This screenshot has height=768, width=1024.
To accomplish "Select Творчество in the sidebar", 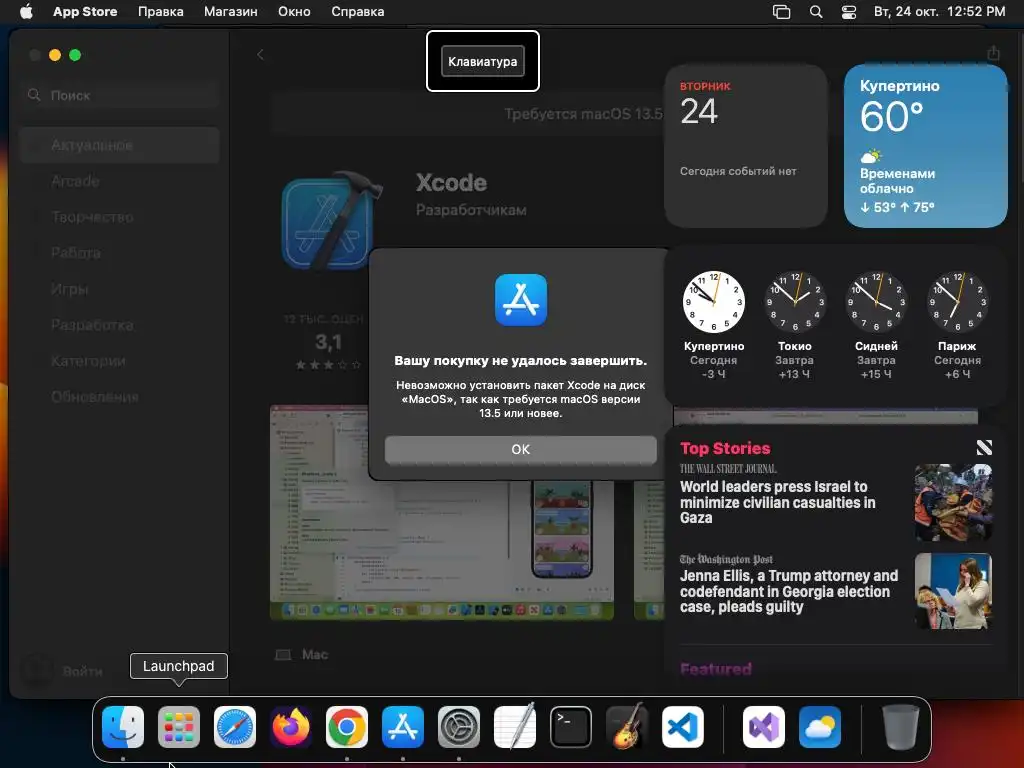I will click(x=120, y=217).
